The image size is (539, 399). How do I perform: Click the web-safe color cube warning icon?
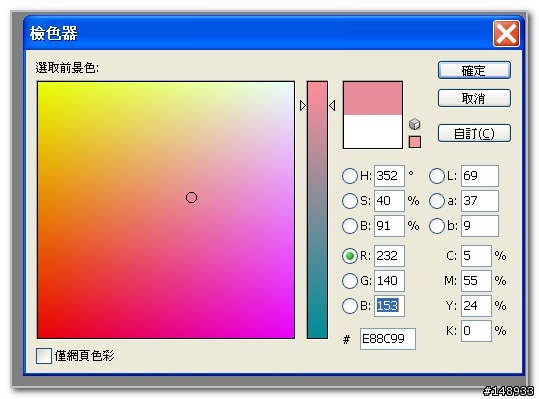(415, 124)
